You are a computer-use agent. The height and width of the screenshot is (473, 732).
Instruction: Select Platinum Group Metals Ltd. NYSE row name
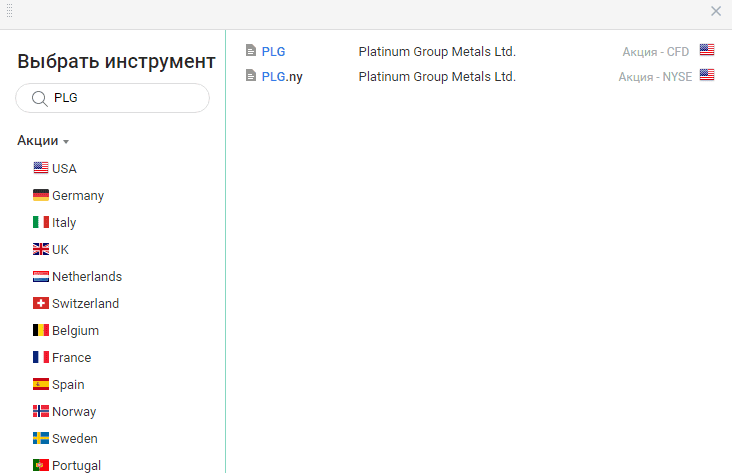point(437,77)
